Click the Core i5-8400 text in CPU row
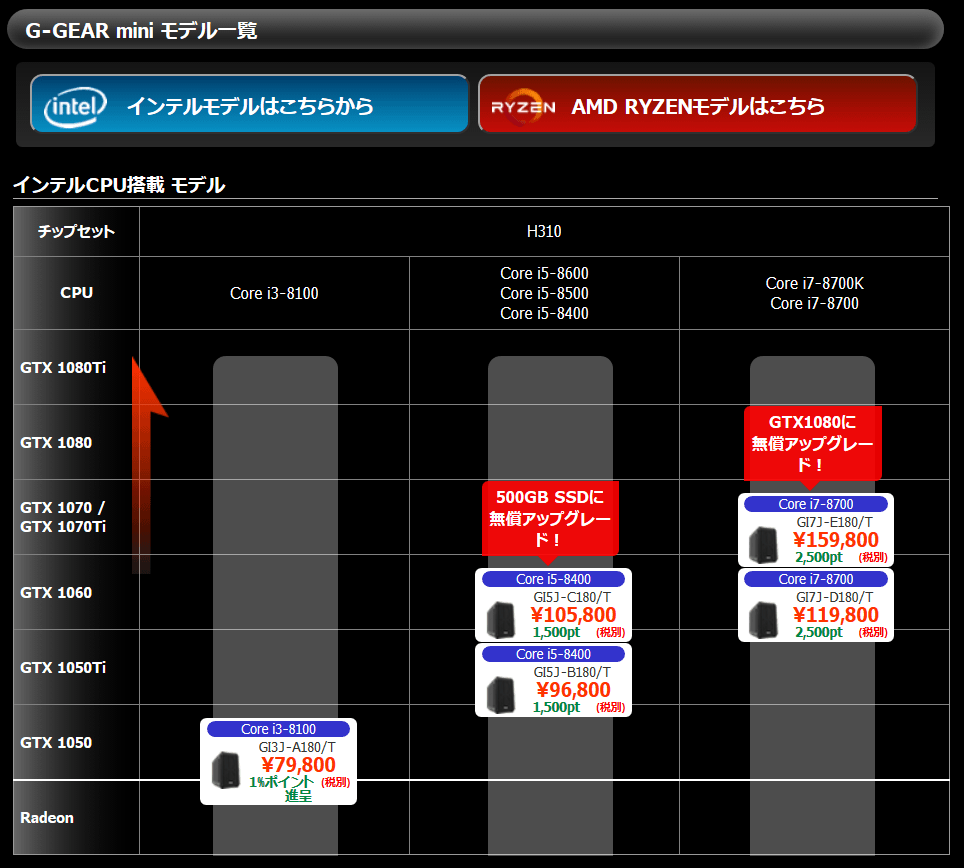 544,314
